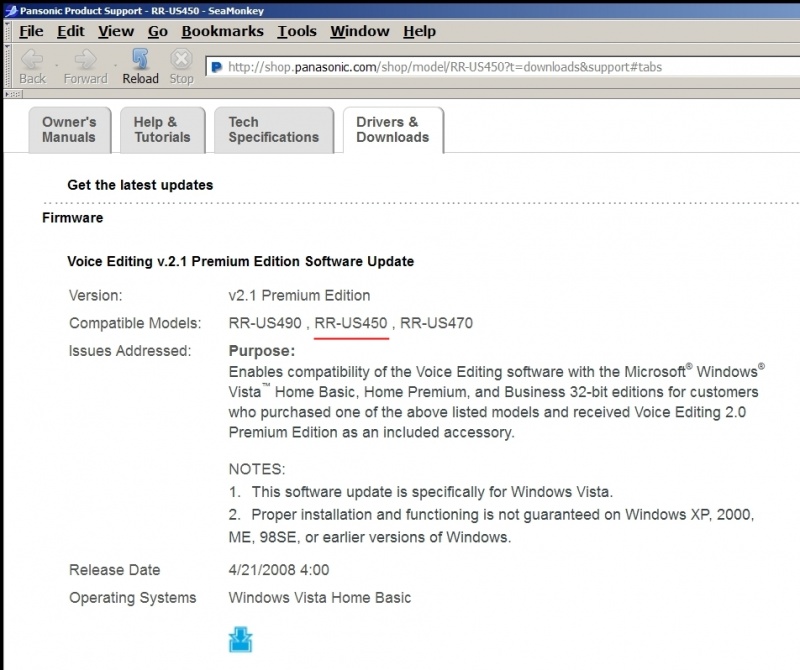Click the 'Release Date' label

[x=115, y=570]
